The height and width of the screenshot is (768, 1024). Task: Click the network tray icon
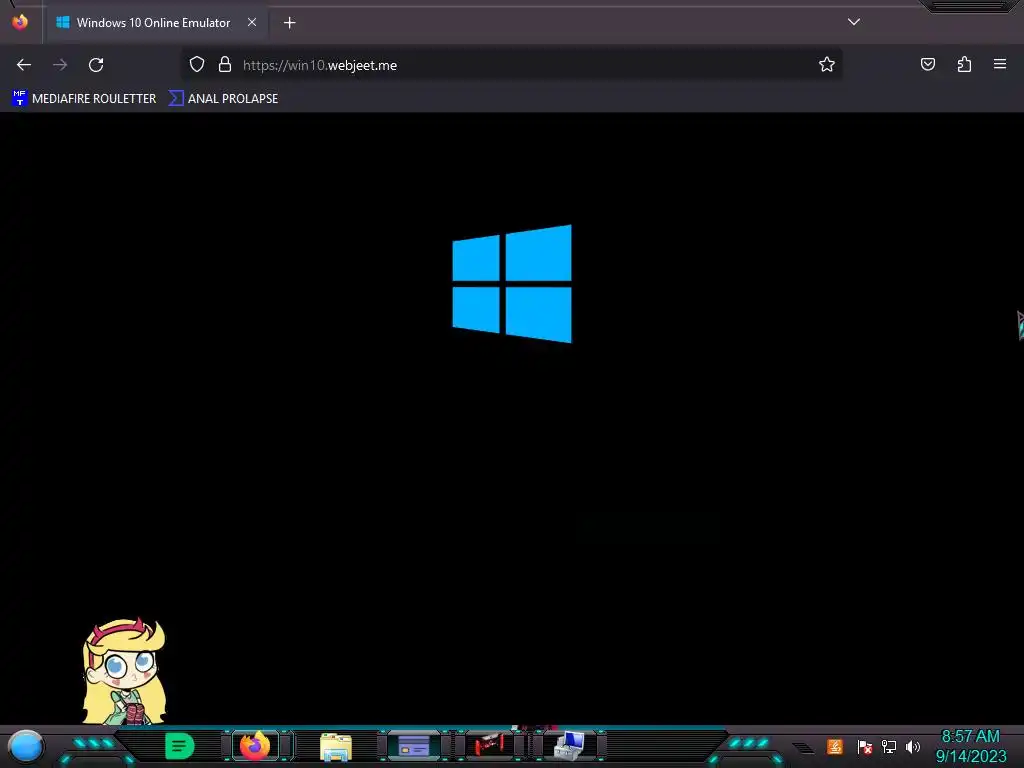889,746
